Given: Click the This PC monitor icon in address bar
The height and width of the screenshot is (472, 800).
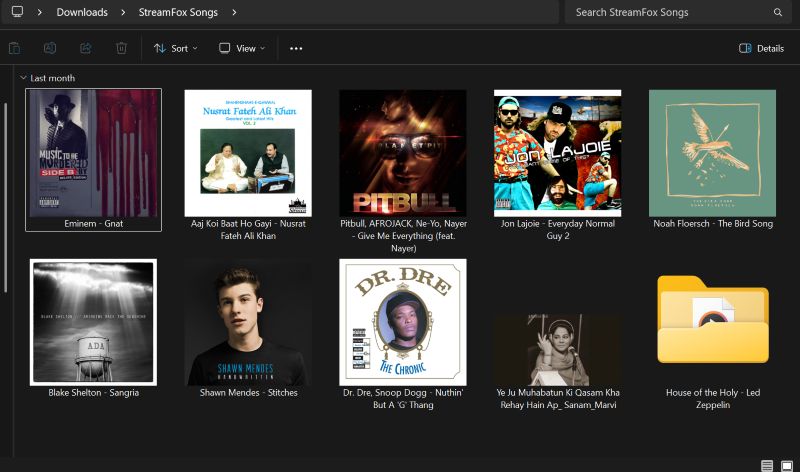Looking at the screenshot, I should point(17,12).
